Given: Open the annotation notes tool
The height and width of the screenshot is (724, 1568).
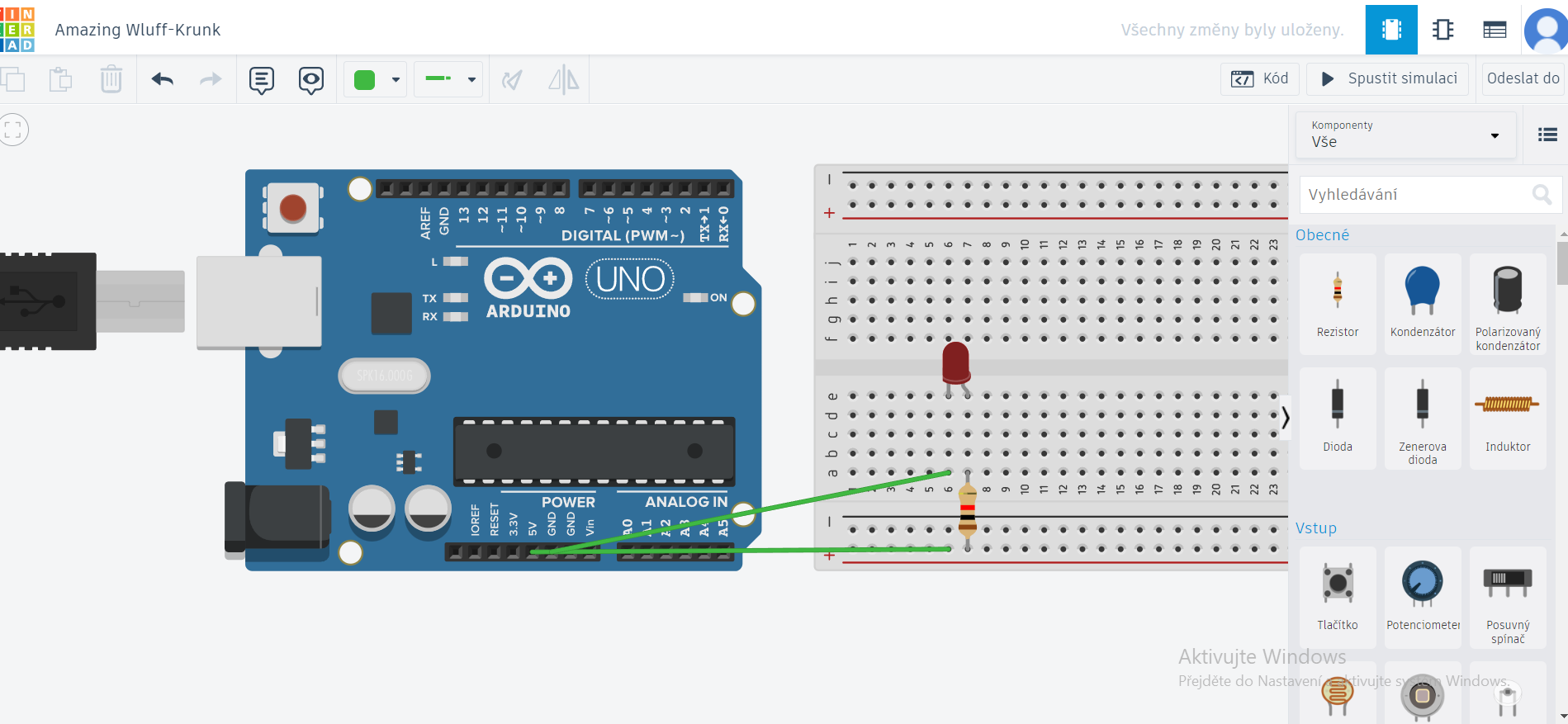Looking at the screenshot, I should [x=262, y=80].
